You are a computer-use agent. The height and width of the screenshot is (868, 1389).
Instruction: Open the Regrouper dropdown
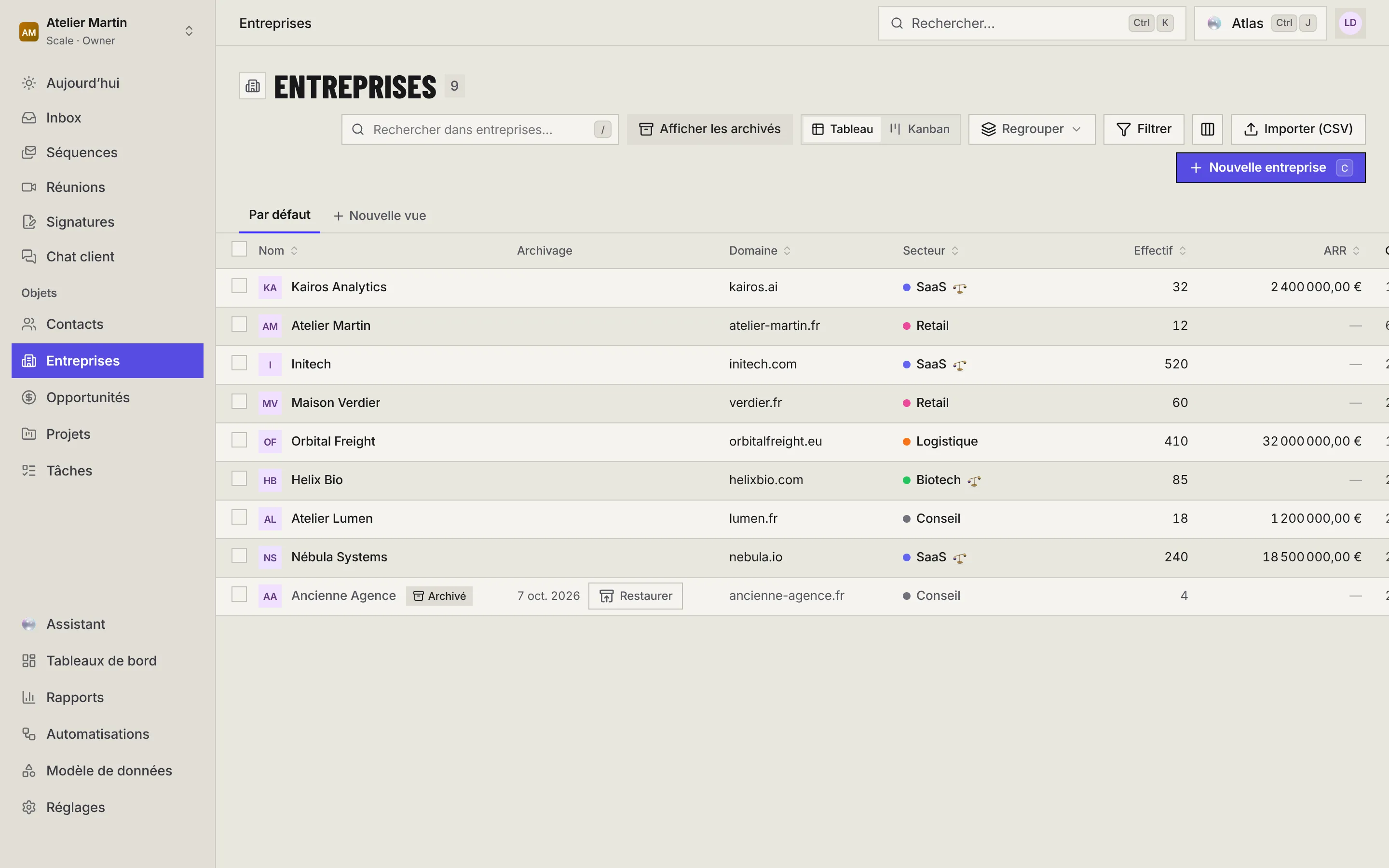(1032, 129)
